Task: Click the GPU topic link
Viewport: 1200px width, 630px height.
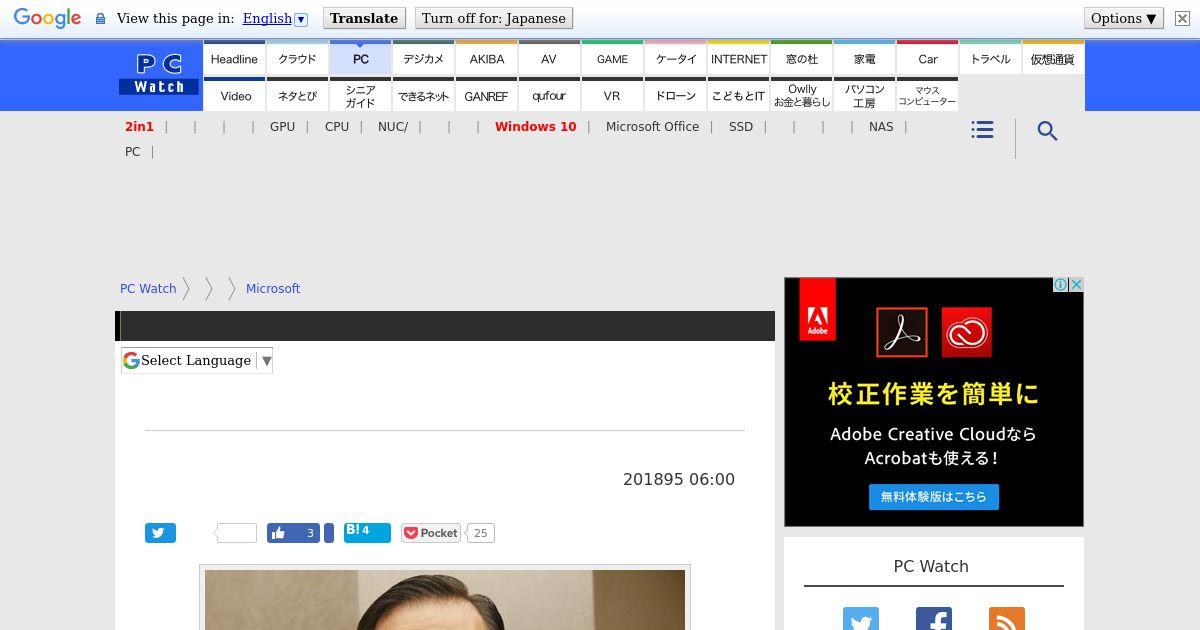Action: [x=282, y=127]
